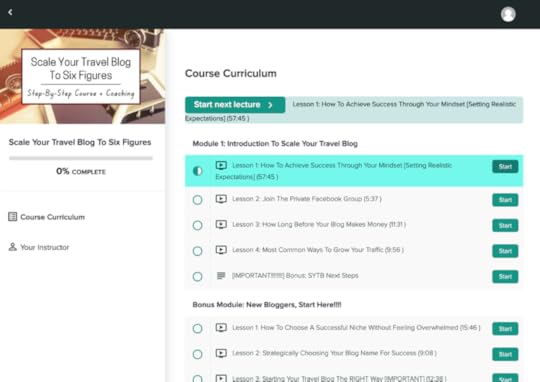Click the course progress bar under the title
This screenshot has height=382, width=540.
tap(81, 158)
